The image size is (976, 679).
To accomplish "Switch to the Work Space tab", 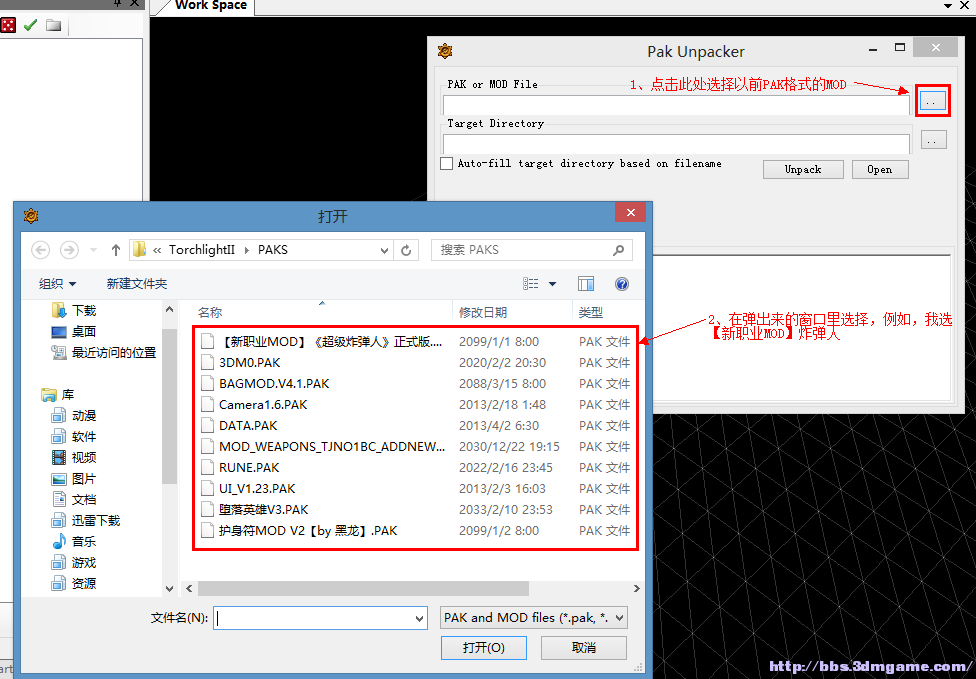I will tap(210, 6).
